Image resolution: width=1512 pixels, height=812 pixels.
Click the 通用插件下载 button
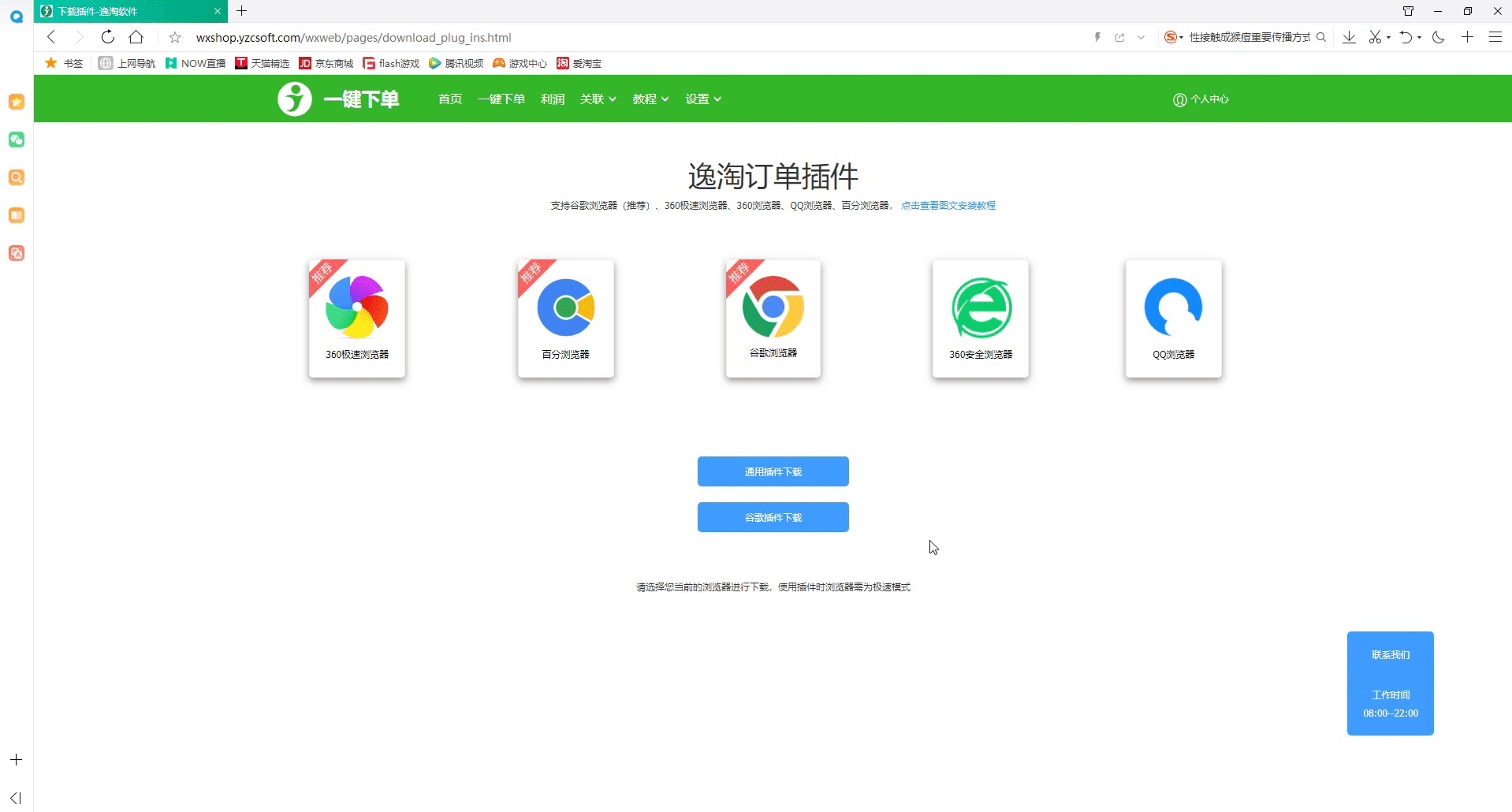click(773, 471)
